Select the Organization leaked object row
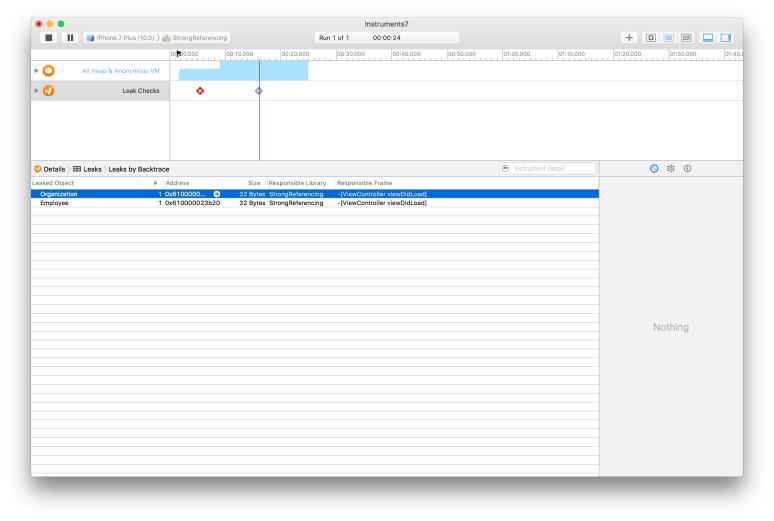This screenshot has height=521, width=774. [315, 194]
